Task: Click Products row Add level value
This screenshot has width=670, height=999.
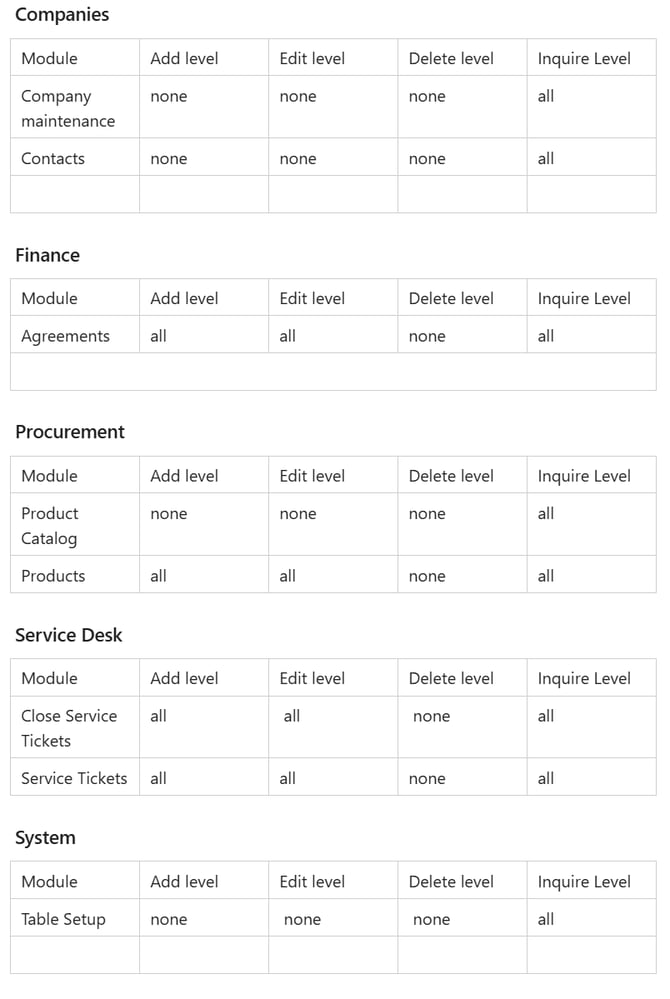Action: coord(159,576)
